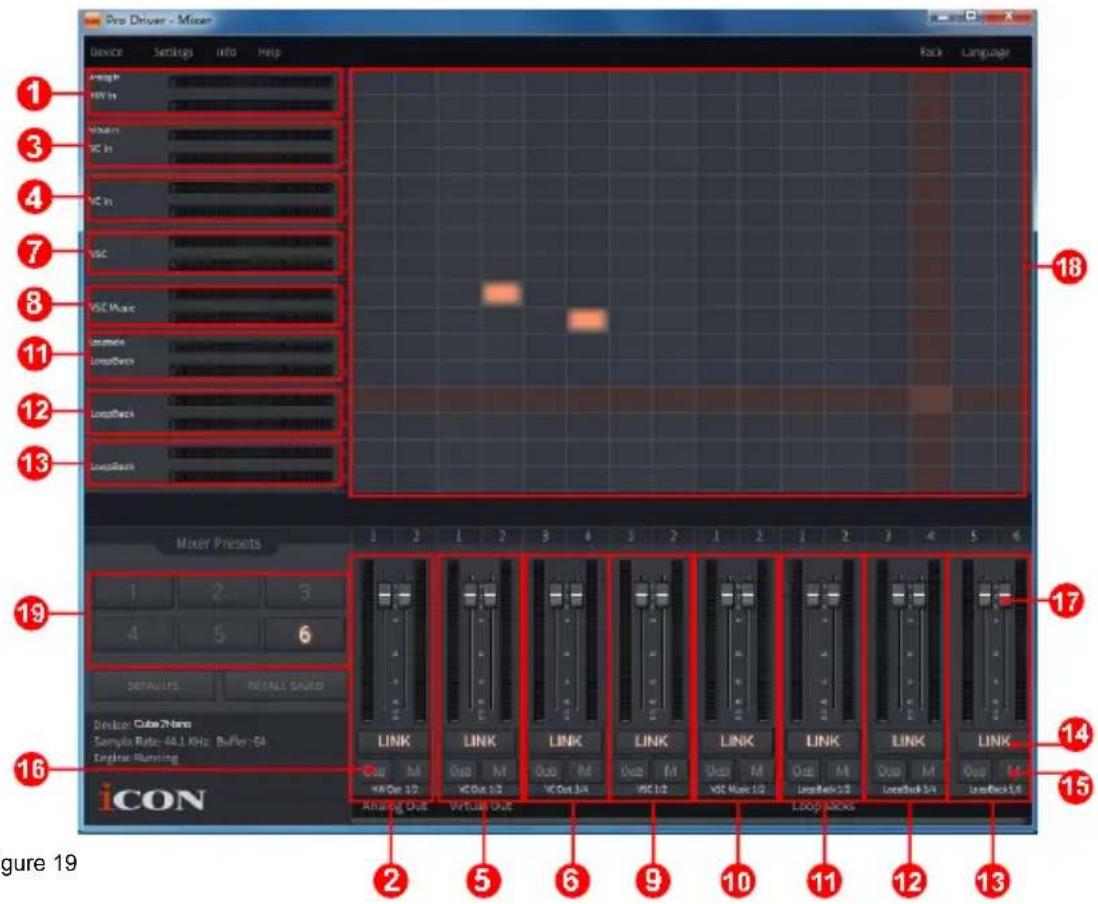Open the Help menu
Screen dimensions: 1098x904
click(269, 52)
